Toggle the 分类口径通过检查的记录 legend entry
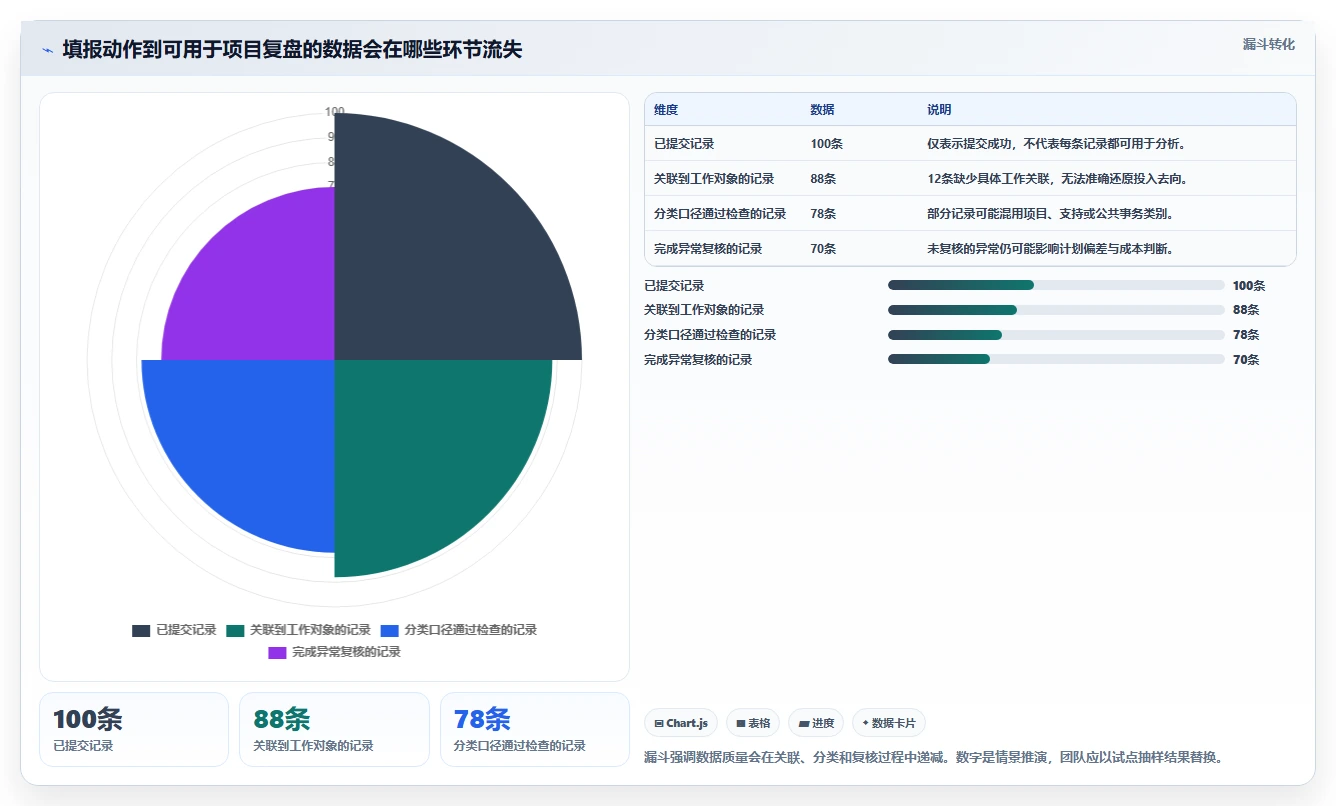1336x806 pixels. (x=459, y=630)
